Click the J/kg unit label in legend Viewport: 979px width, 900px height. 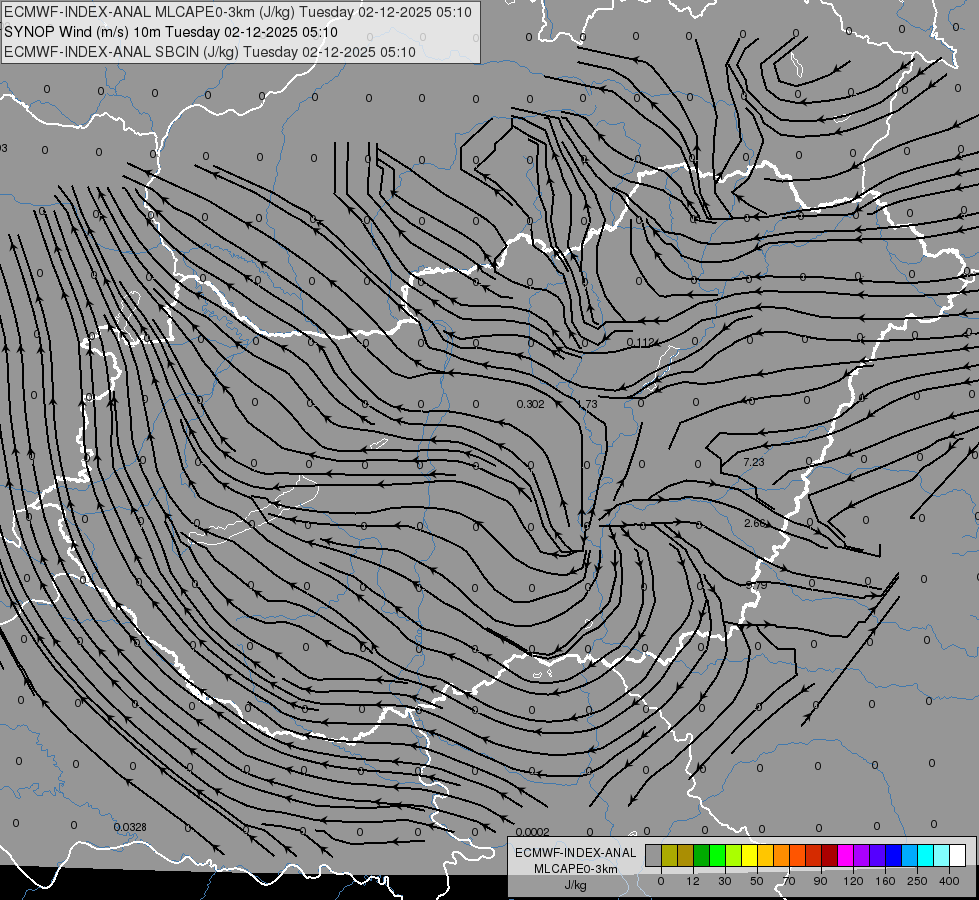pos(576,885)
